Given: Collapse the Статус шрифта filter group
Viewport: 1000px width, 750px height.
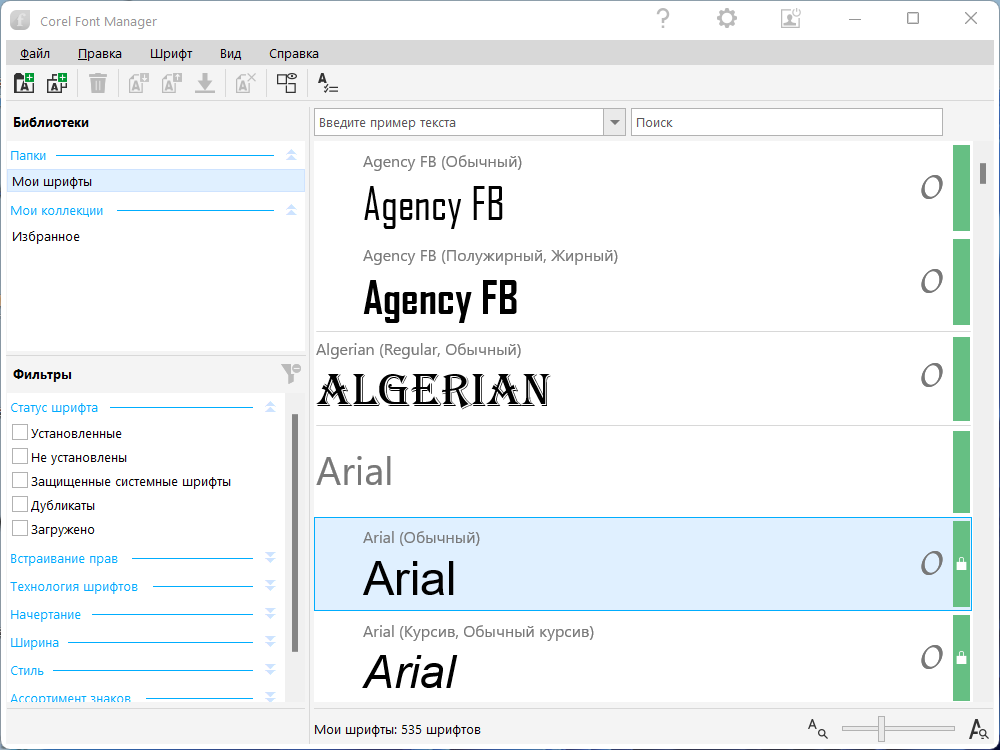Looking at the screenshot, I should pos(270,407).
